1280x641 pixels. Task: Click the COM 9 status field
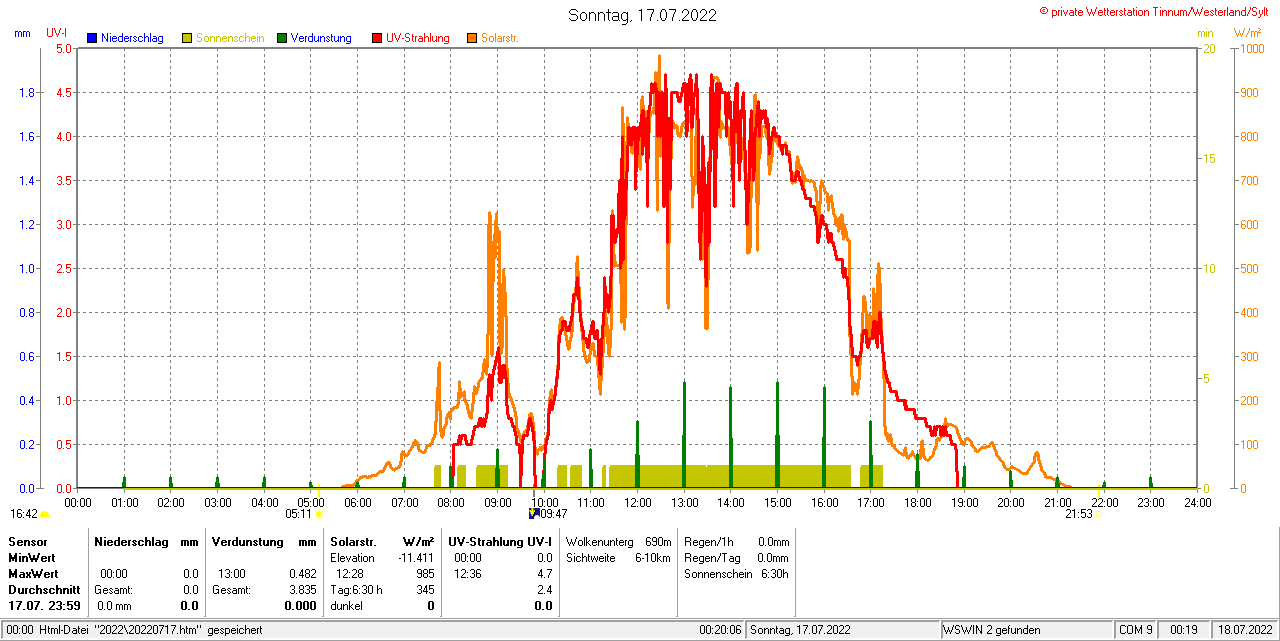coord(1136,630)
